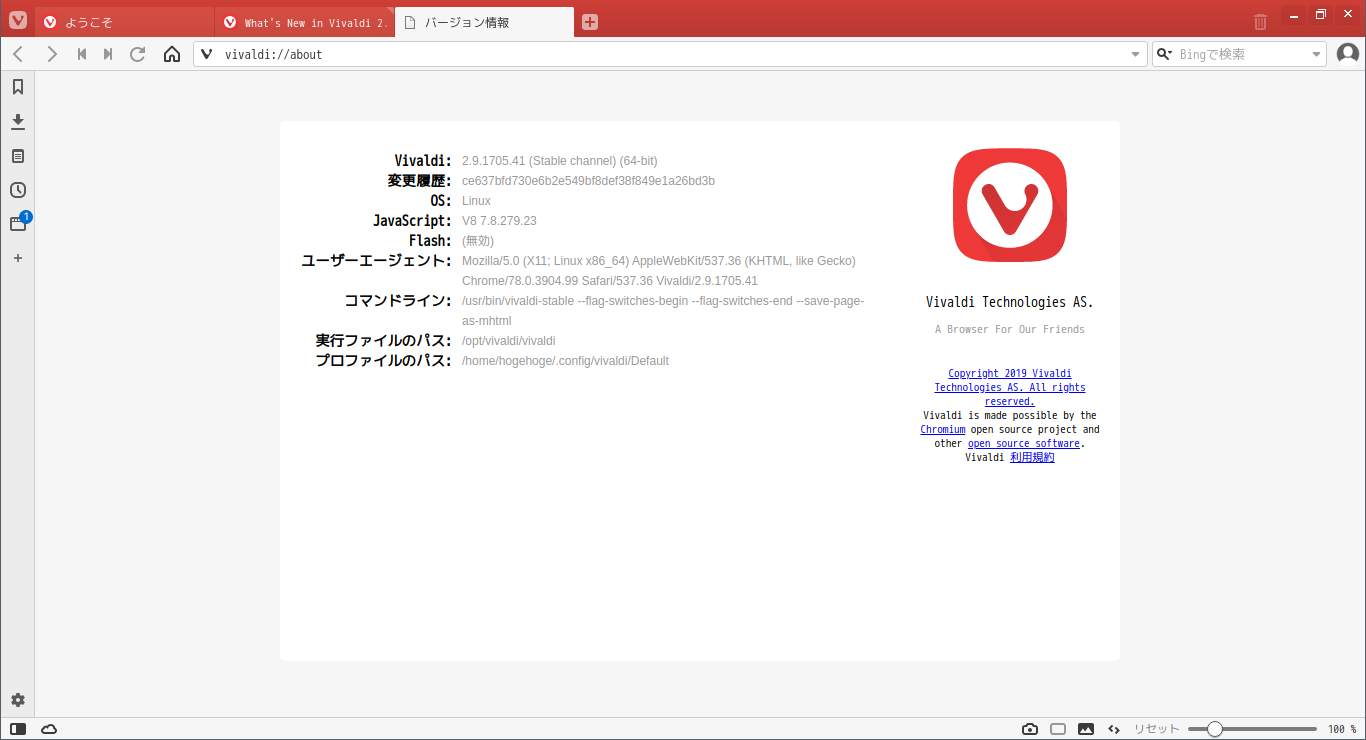The height and width of the screenshot is (740, 1366).
Task: Click profile path /home/hogehoge/.config/vivaldi/Default
Action: pos(565,361)
